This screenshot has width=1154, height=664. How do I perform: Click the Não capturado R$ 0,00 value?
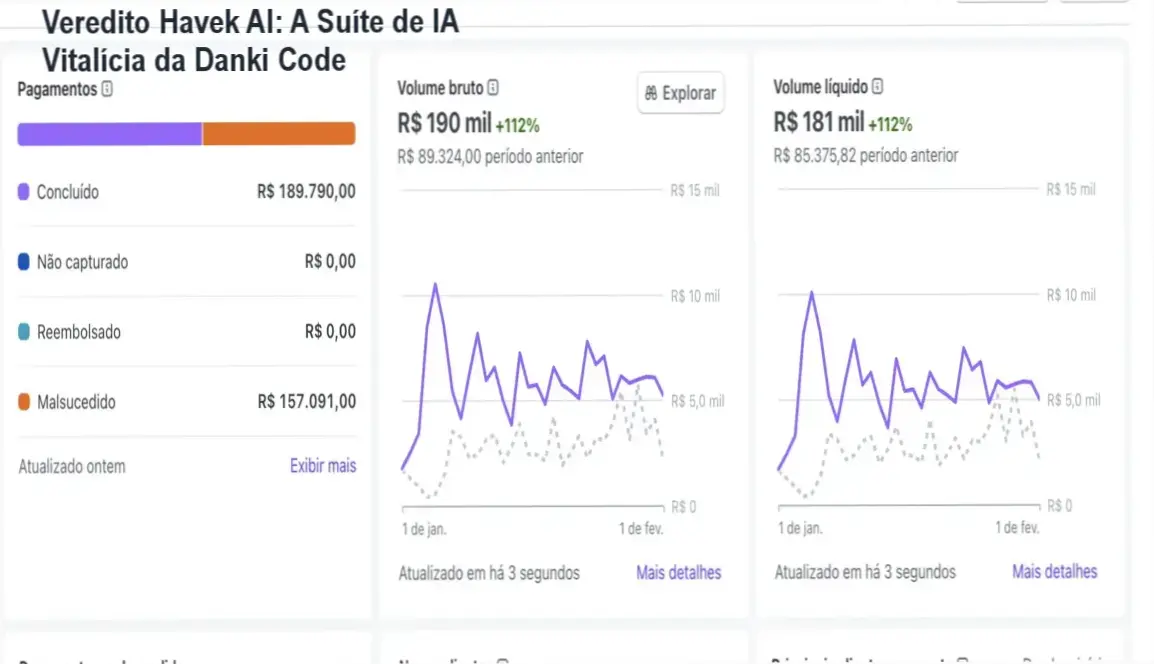pos(330,261)
